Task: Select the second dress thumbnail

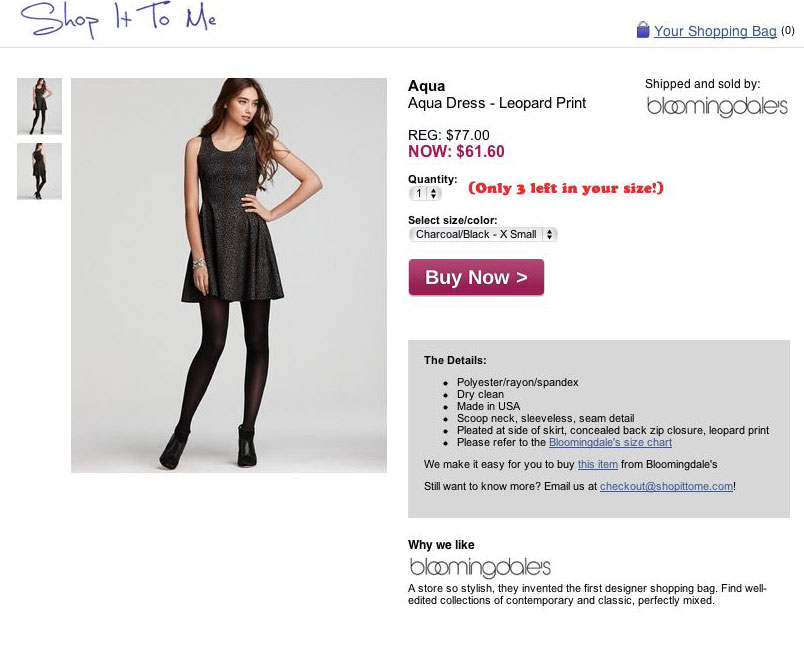Action: [x=39, y=171]
